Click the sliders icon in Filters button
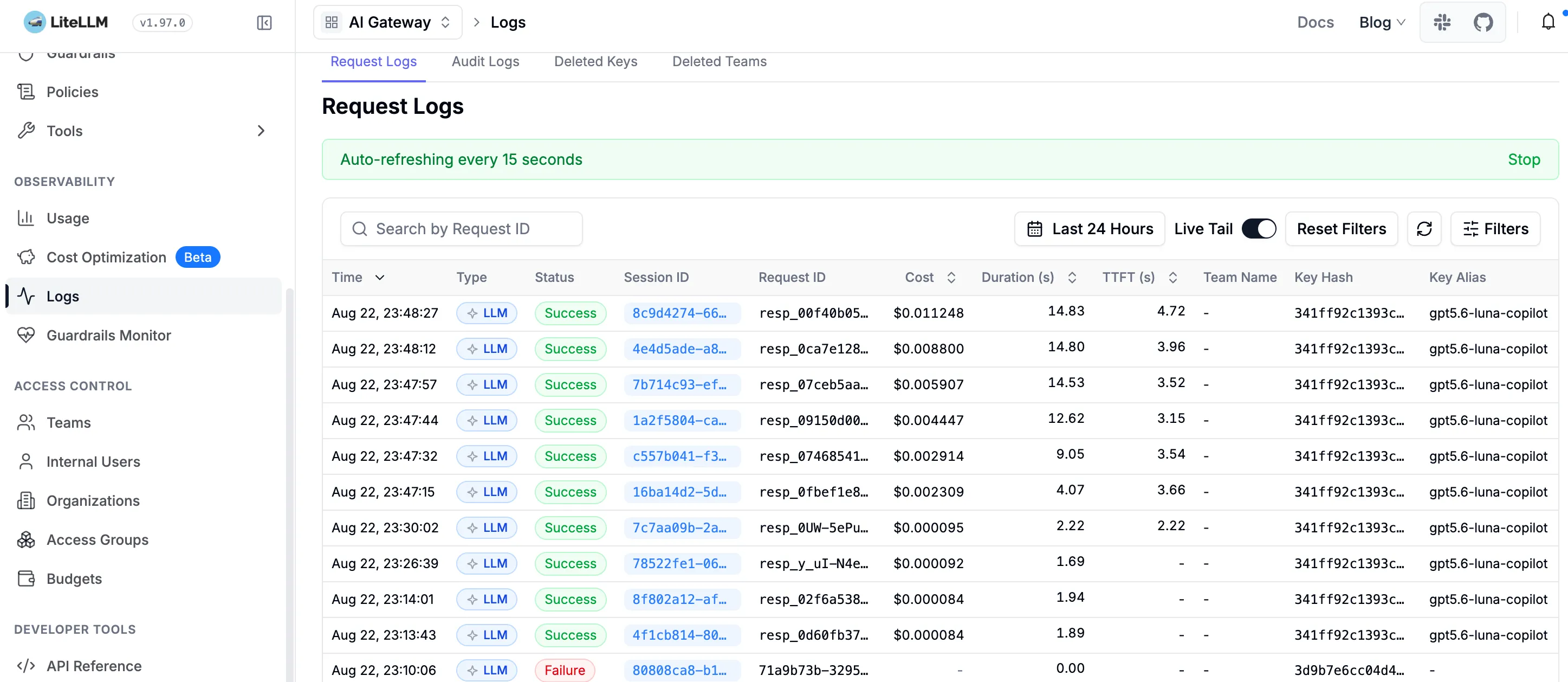Viewport: 1568px width, 682px height. (x=1470, y=229)
